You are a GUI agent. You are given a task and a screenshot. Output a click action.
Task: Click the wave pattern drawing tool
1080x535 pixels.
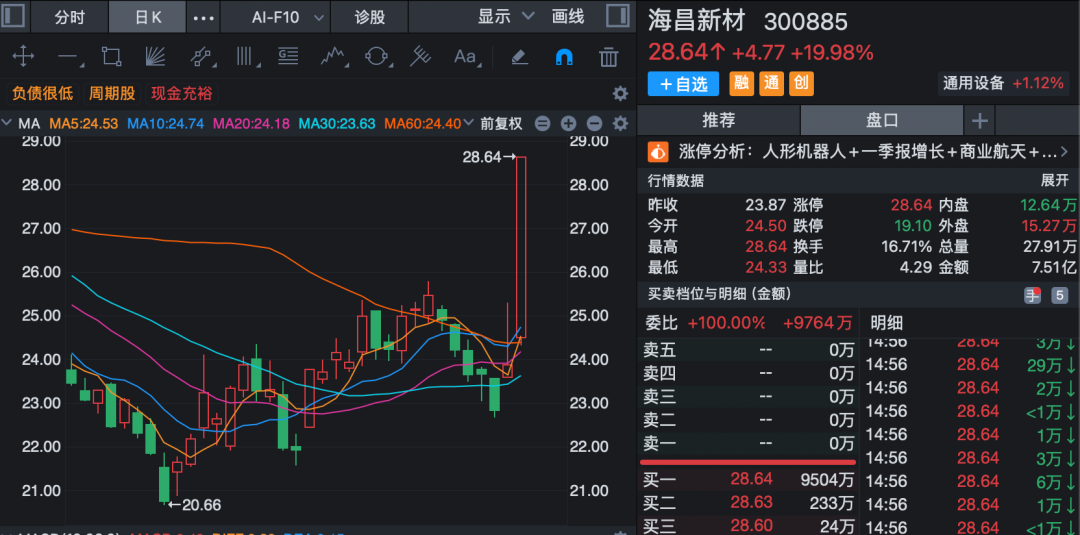332,57
